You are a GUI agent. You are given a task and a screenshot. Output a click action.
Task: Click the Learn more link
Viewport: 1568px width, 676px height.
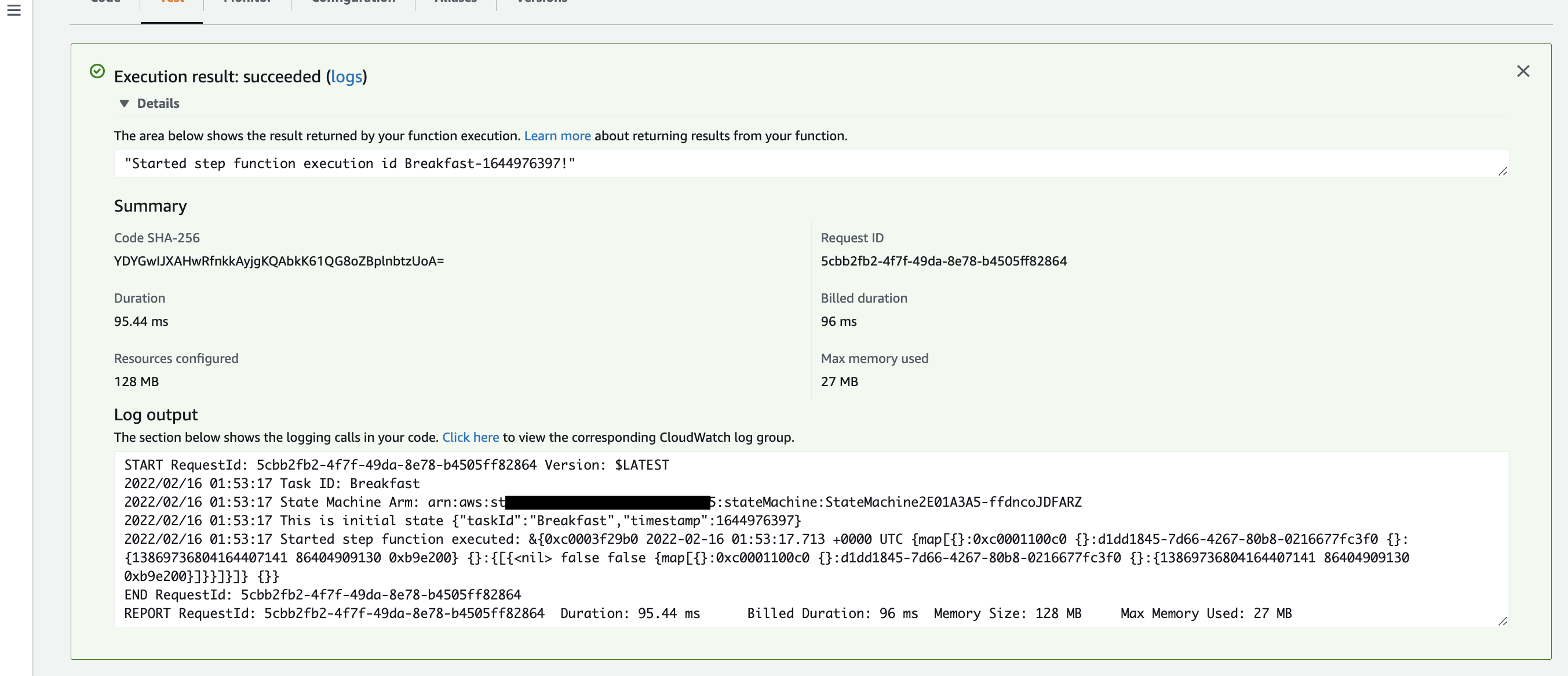point(557,135)
